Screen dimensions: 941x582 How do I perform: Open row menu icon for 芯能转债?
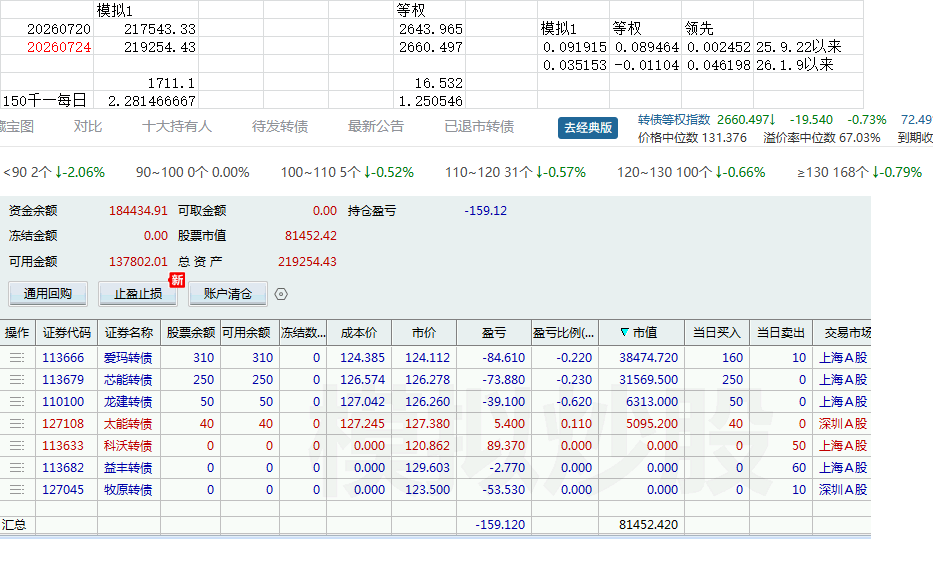click(17, 380)
